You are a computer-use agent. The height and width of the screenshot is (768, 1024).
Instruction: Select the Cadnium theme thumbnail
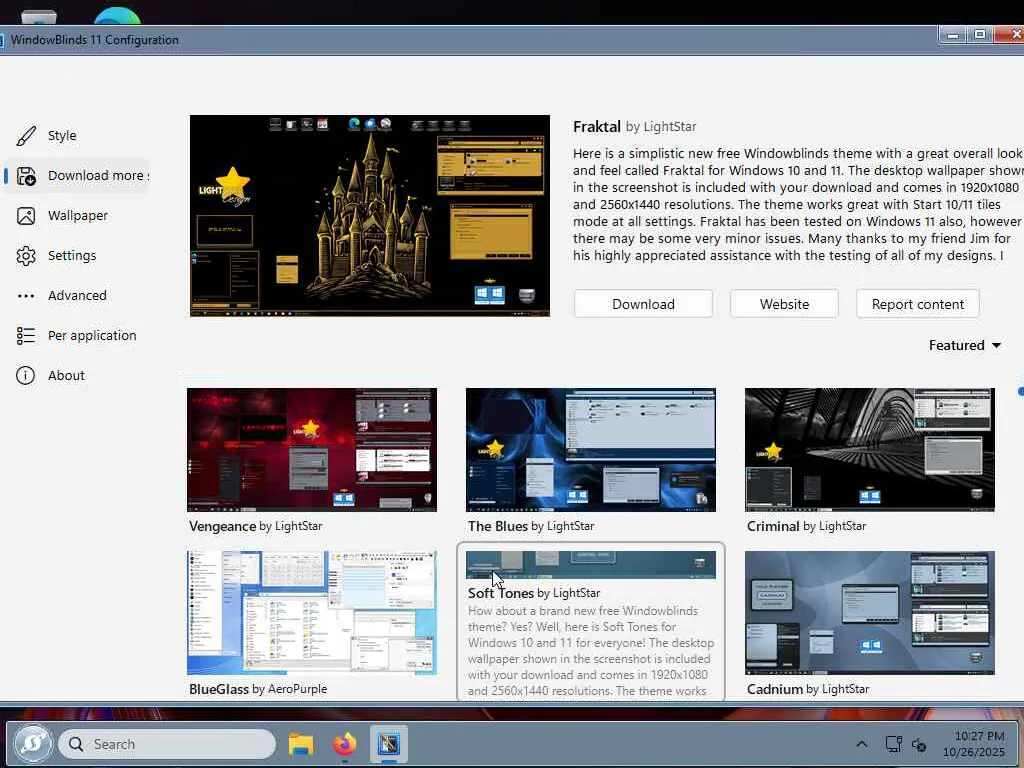pyautogui.click(x=870, y=613)
